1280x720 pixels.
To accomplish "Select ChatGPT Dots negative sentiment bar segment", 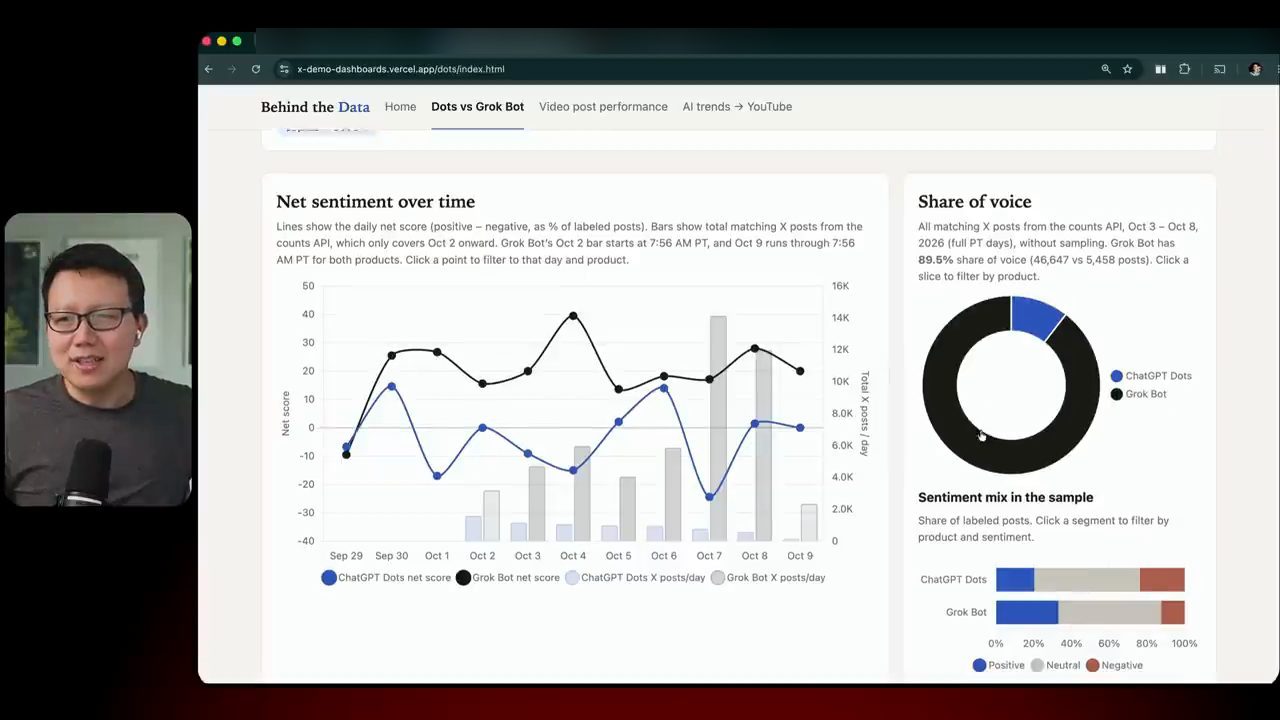I will tap(1162, 580).
